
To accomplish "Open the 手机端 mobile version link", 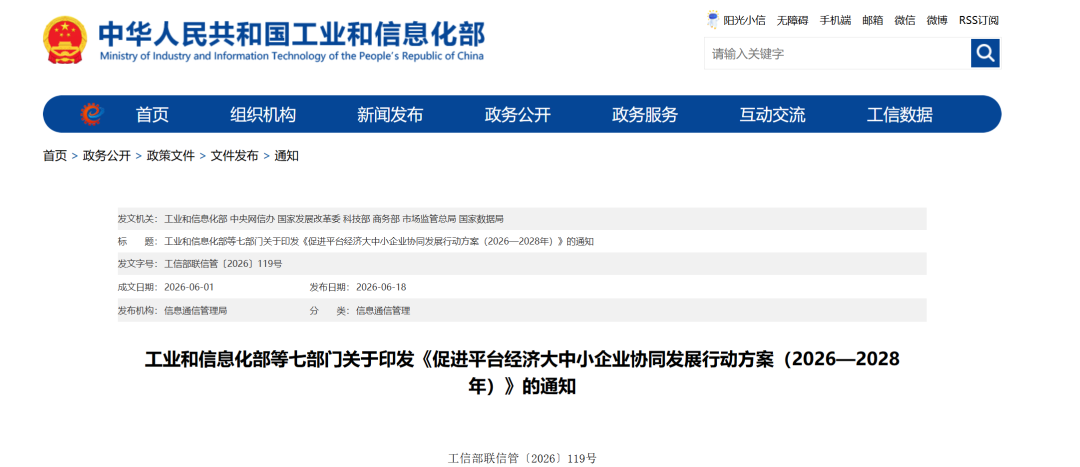I will (835, 20).
